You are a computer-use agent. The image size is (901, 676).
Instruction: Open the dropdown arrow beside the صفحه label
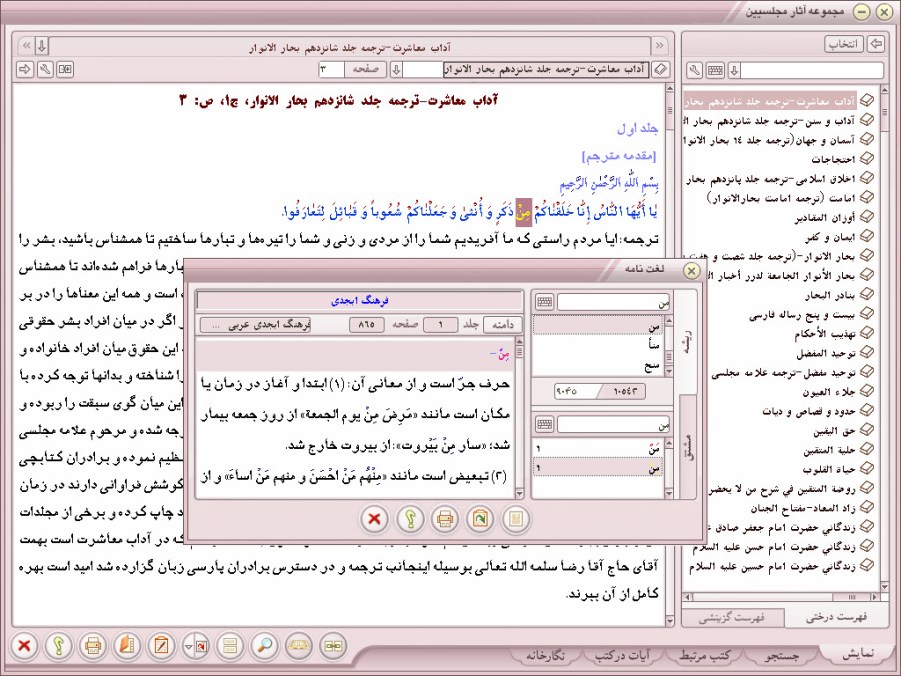click(396, 70)
